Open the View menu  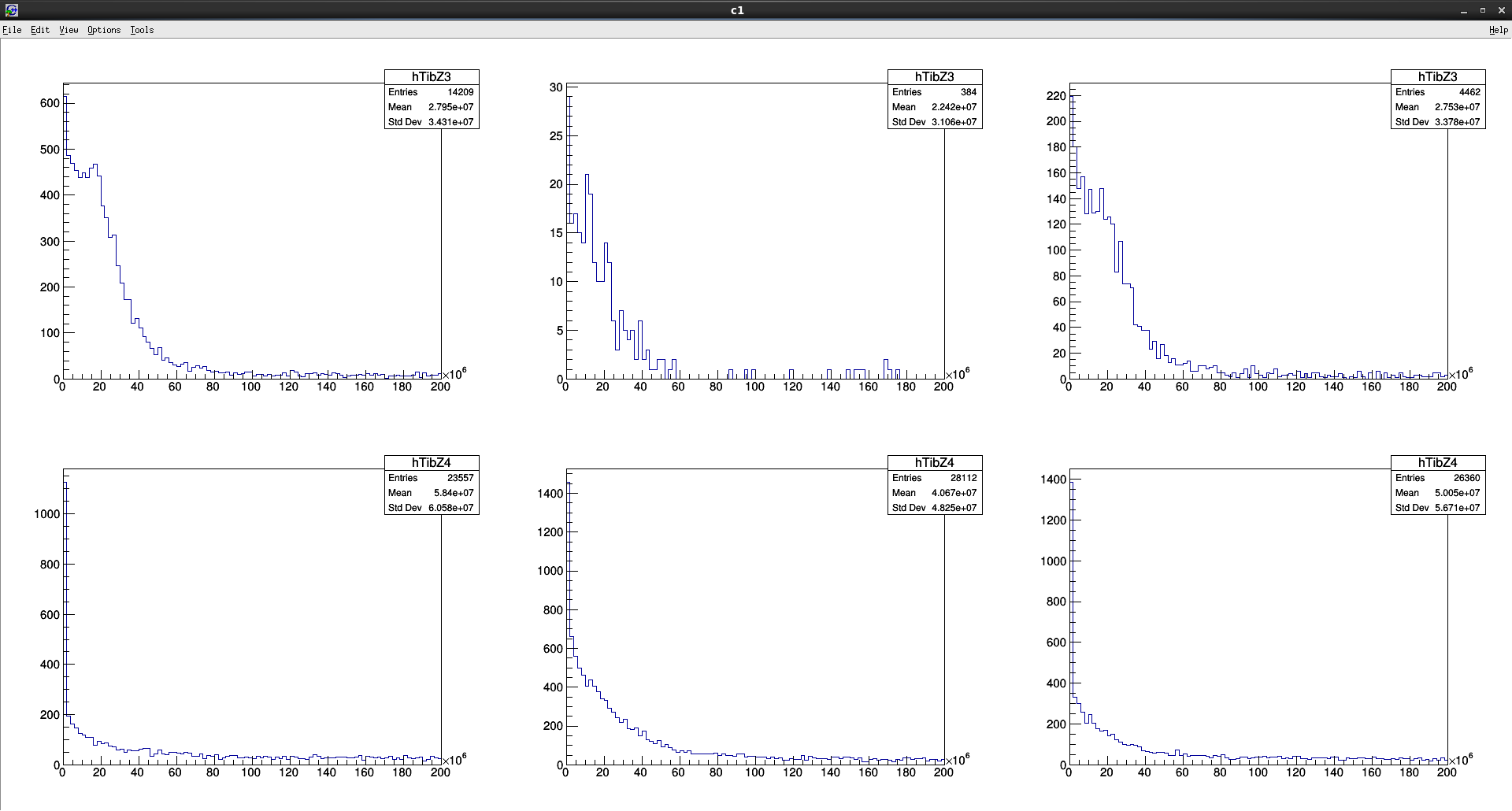point(69,30)
